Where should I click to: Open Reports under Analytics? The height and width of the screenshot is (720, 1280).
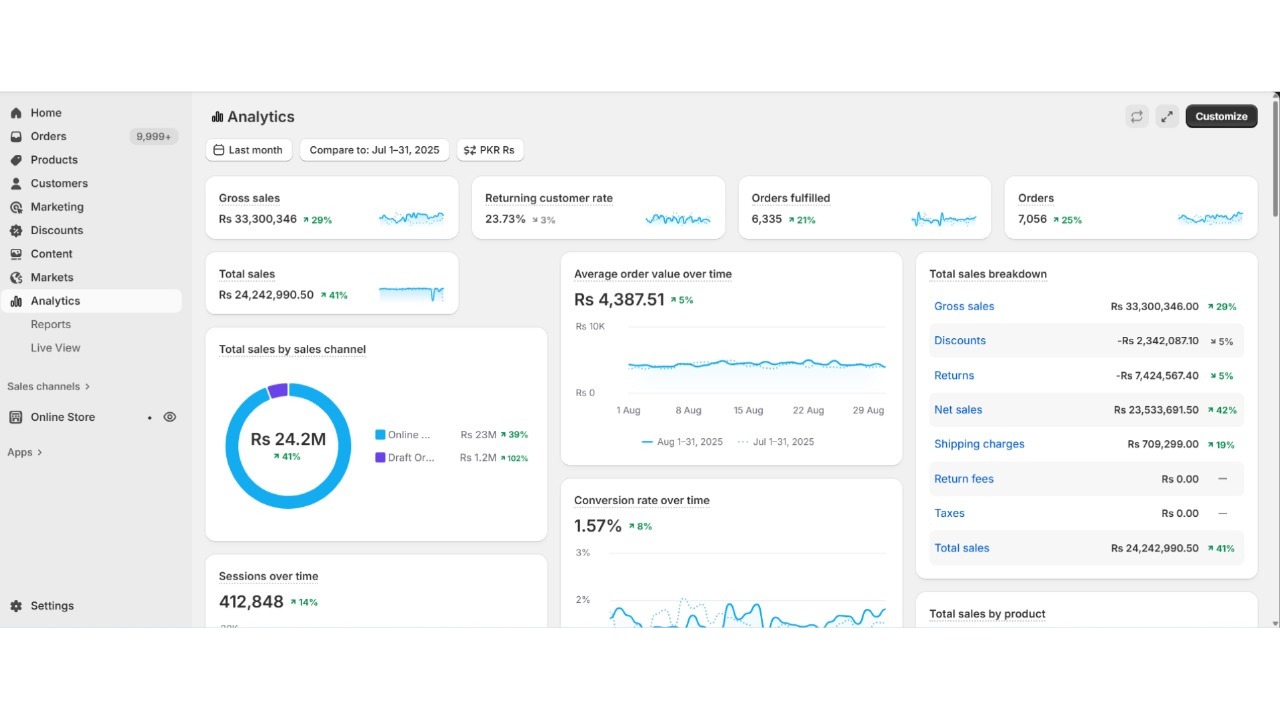51,324
